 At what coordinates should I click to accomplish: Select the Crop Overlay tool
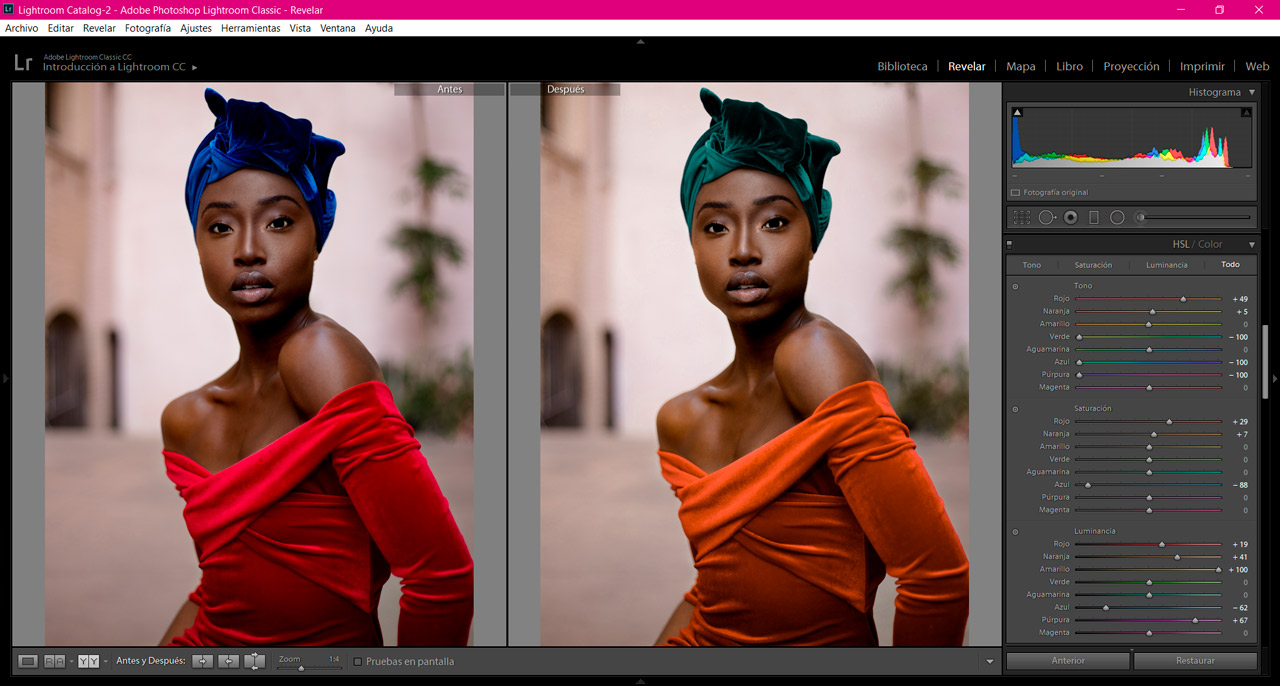pyautogui.click(x=1020, y=216)
